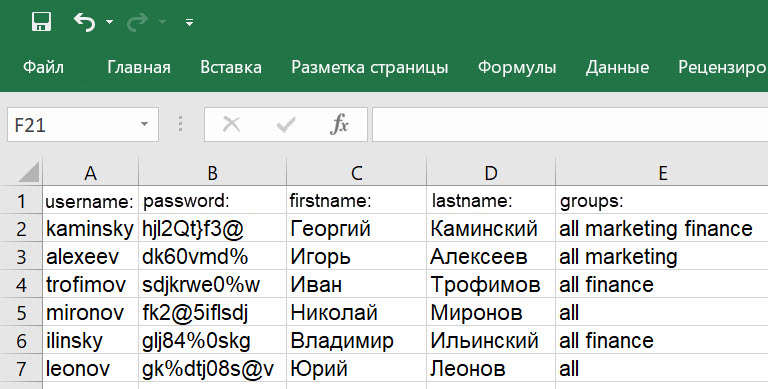768x389 pixels.
Task: Click cell containing 'Ильинский'
Action: click(491, 340)
